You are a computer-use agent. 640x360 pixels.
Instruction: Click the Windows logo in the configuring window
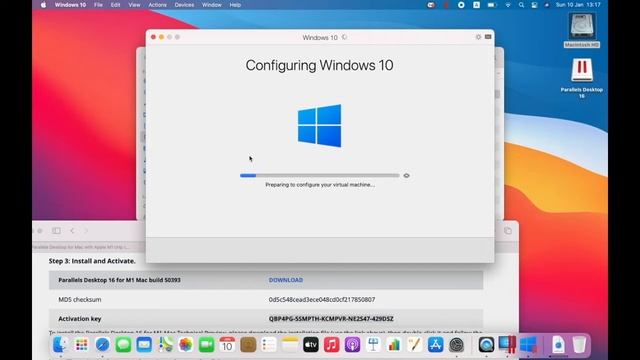click(x=320, y=126)
